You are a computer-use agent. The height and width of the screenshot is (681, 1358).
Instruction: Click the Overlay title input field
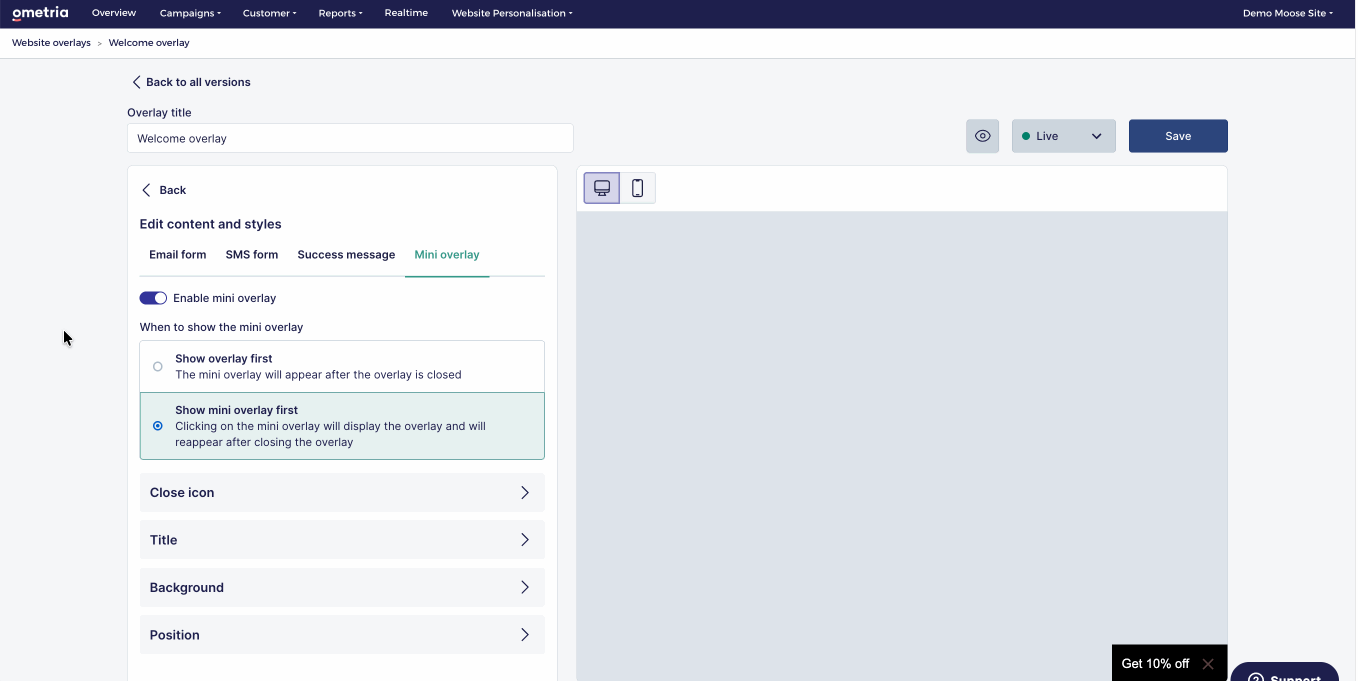pos(350,139)
